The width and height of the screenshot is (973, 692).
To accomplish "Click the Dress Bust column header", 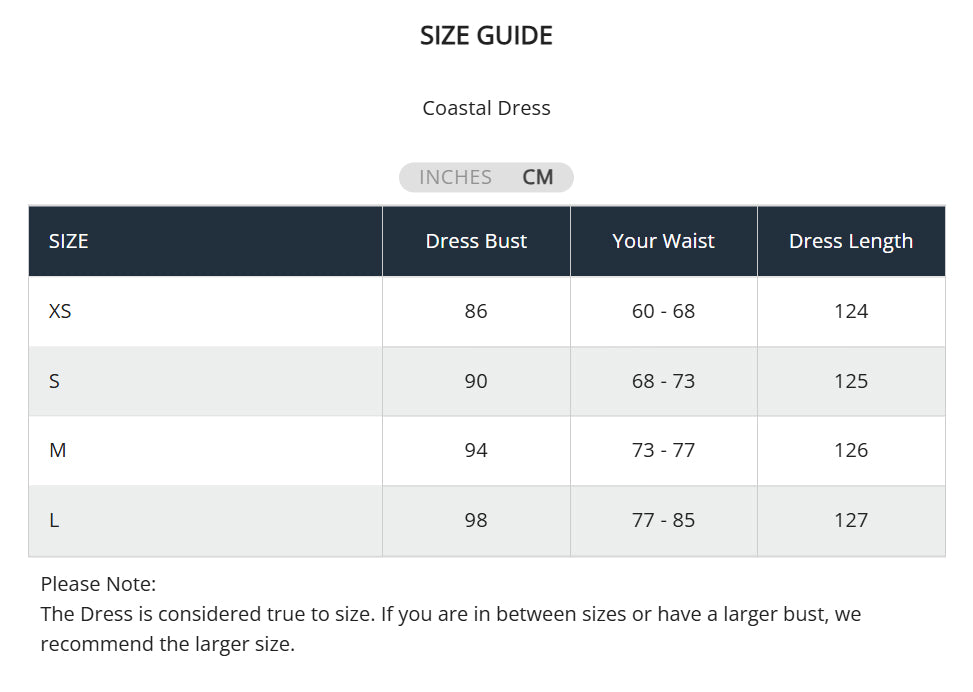I will pyautogui.click(x=476, y=241).
